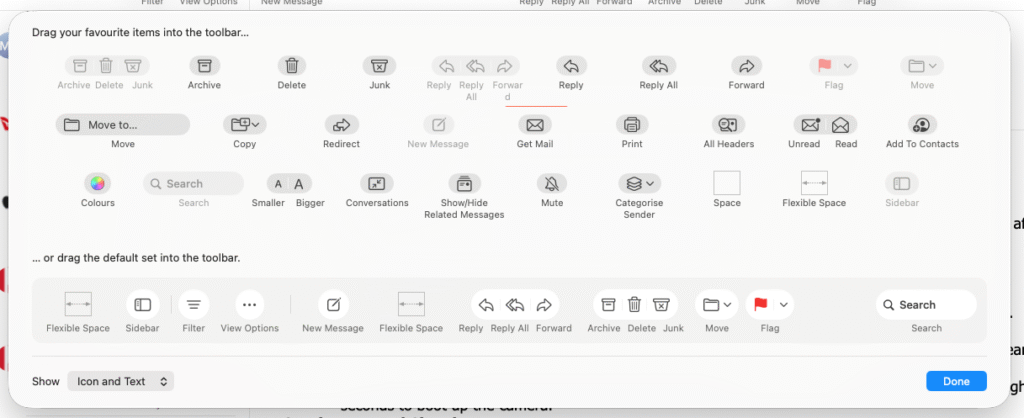This screenshot has height=418, width=1024.
Task: Select the Conversations icon
Action: [377, 184]
